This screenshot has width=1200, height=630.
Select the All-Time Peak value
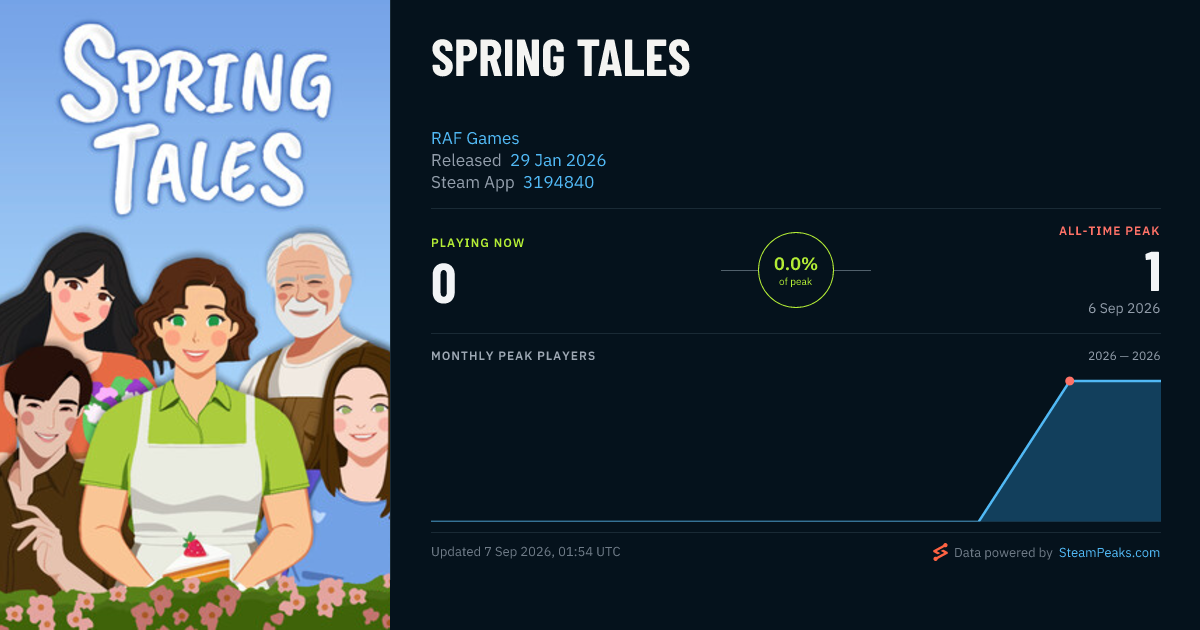1152,271
